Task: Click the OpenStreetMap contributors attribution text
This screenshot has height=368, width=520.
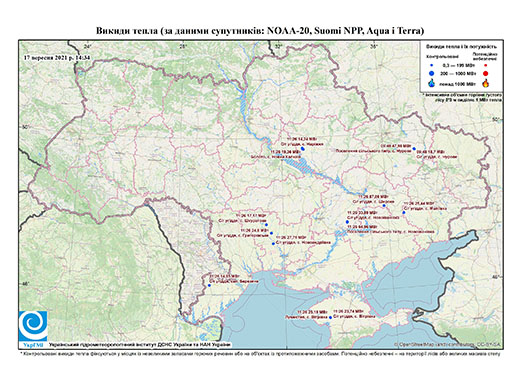Action: point(448,344)
